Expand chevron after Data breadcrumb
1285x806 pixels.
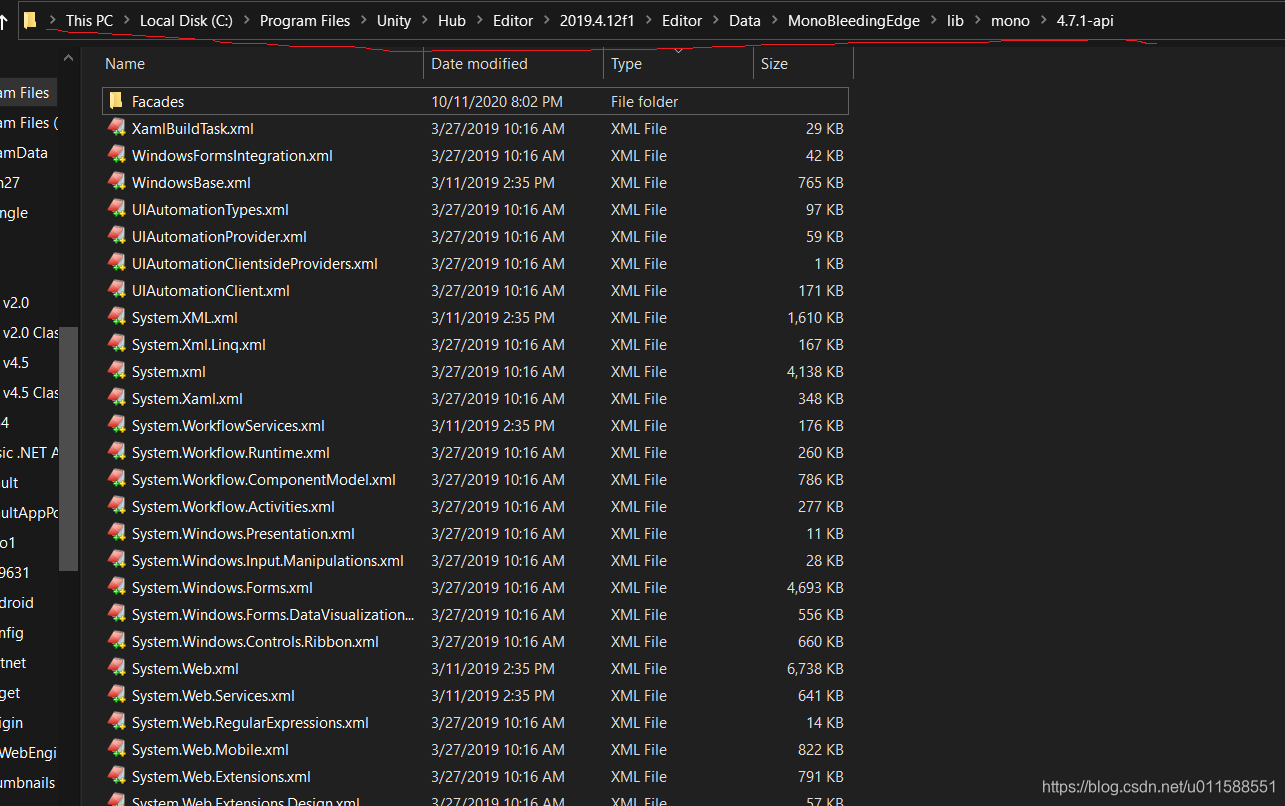774,21
